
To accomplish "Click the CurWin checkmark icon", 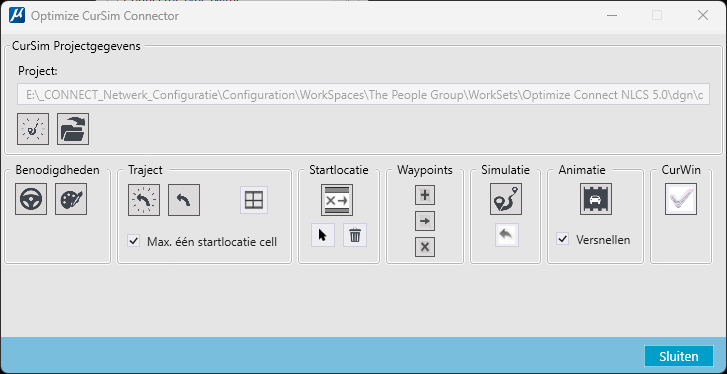I will tap(681, 199).
